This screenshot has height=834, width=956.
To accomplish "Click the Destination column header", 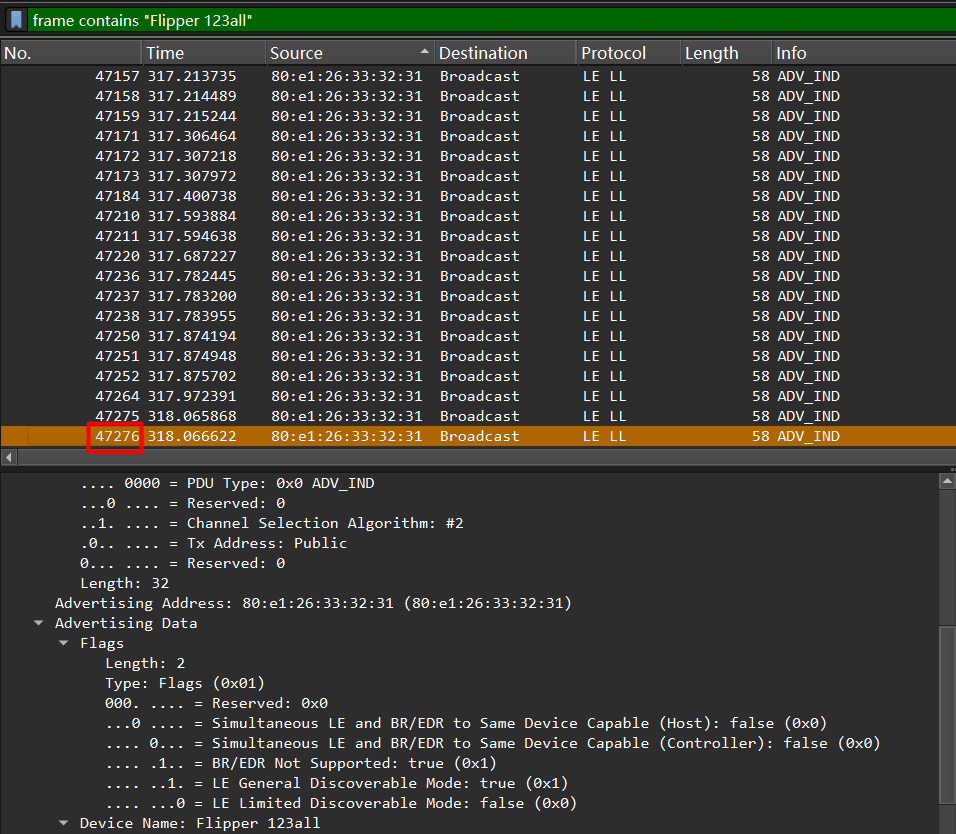I will pyautogui.click(x=505, y=53).
